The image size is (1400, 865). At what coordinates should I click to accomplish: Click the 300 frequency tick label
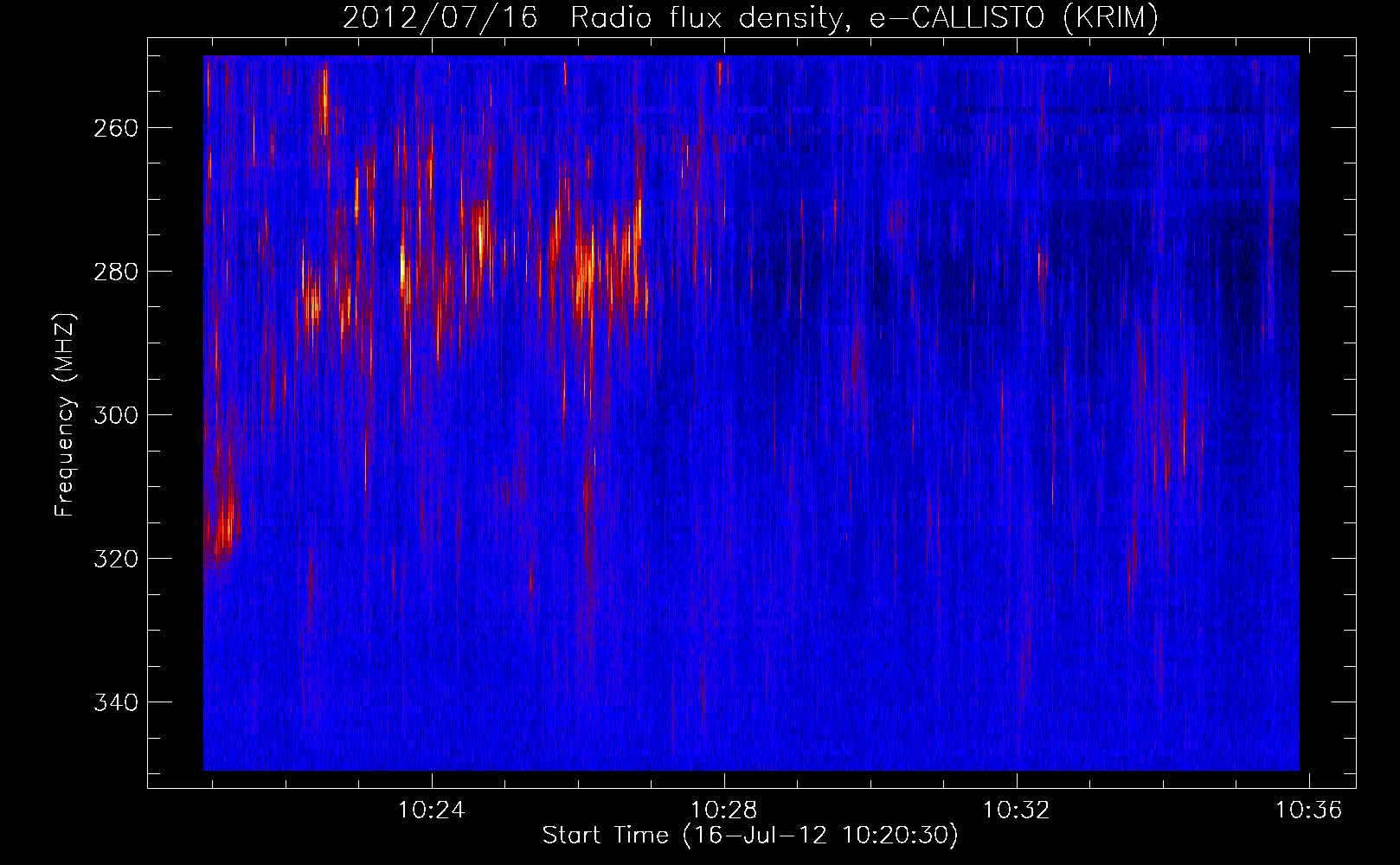tap(115, 415)
